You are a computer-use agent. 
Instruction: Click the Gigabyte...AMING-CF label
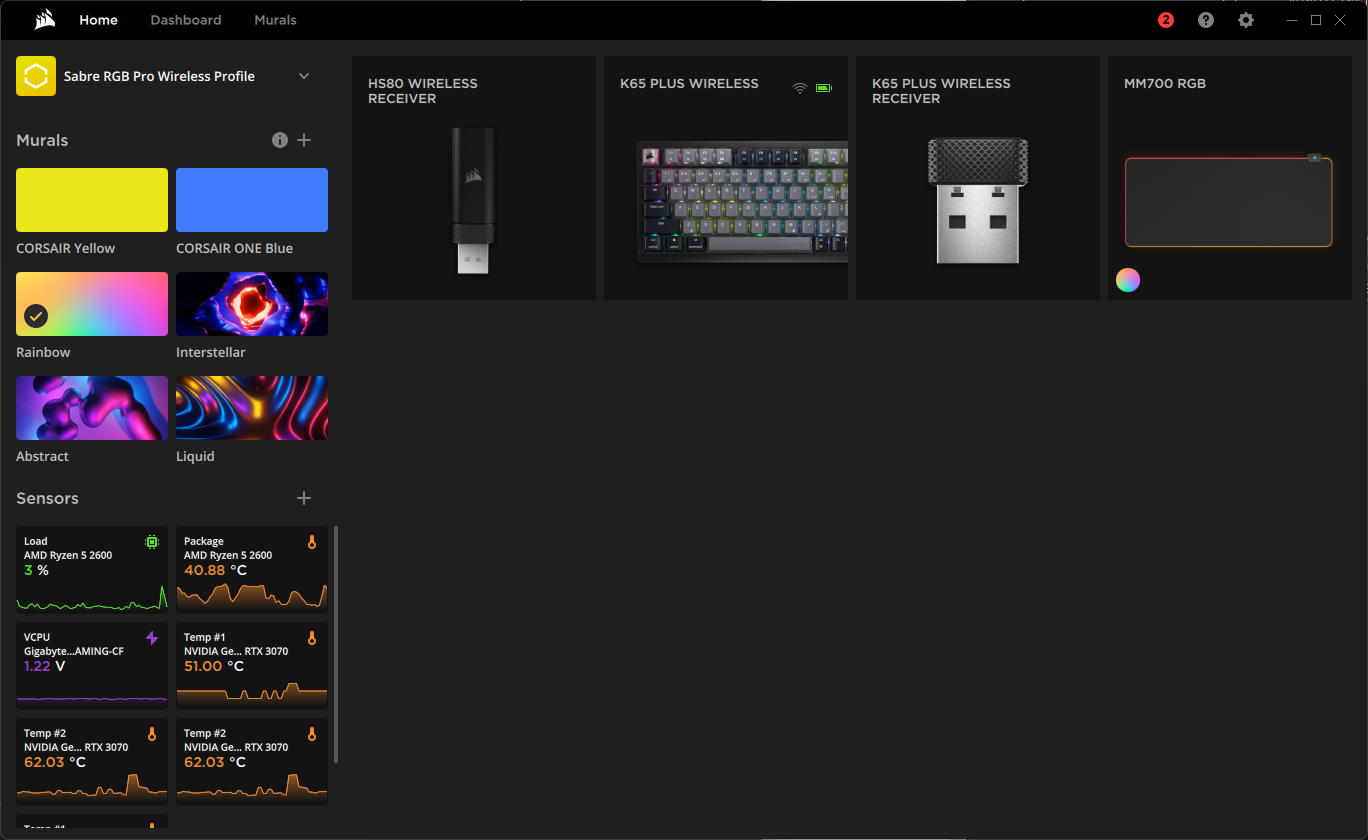coord(74,651)
